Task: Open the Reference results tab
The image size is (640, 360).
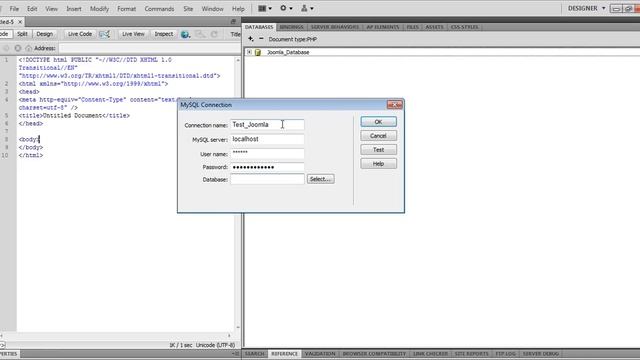Action: [284, 353]
